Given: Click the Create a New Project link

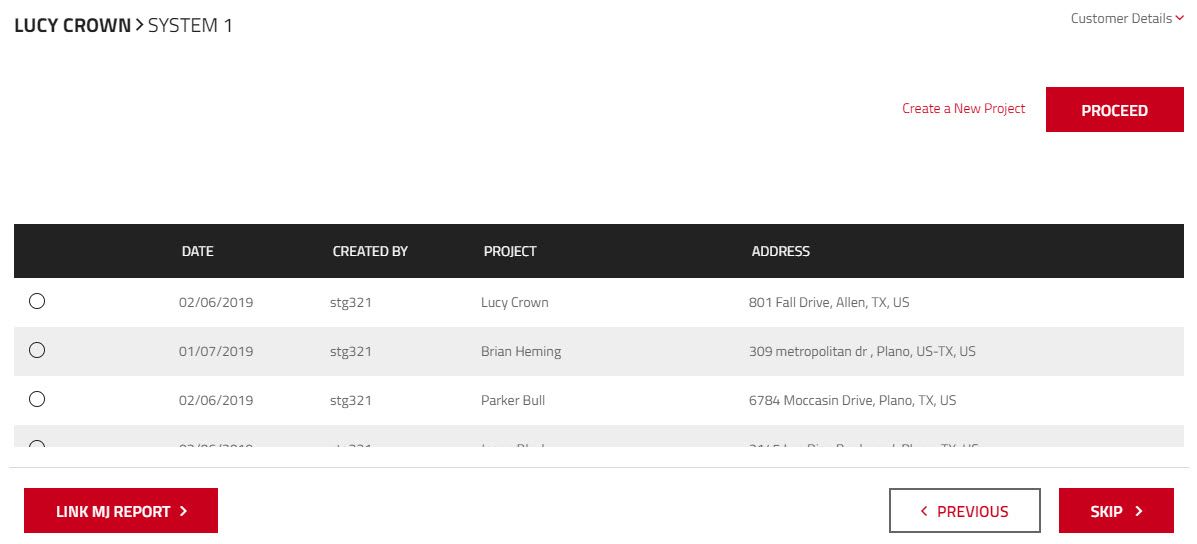Looking at the screenshot, I should pyautogui.click(x=963, y=108).
